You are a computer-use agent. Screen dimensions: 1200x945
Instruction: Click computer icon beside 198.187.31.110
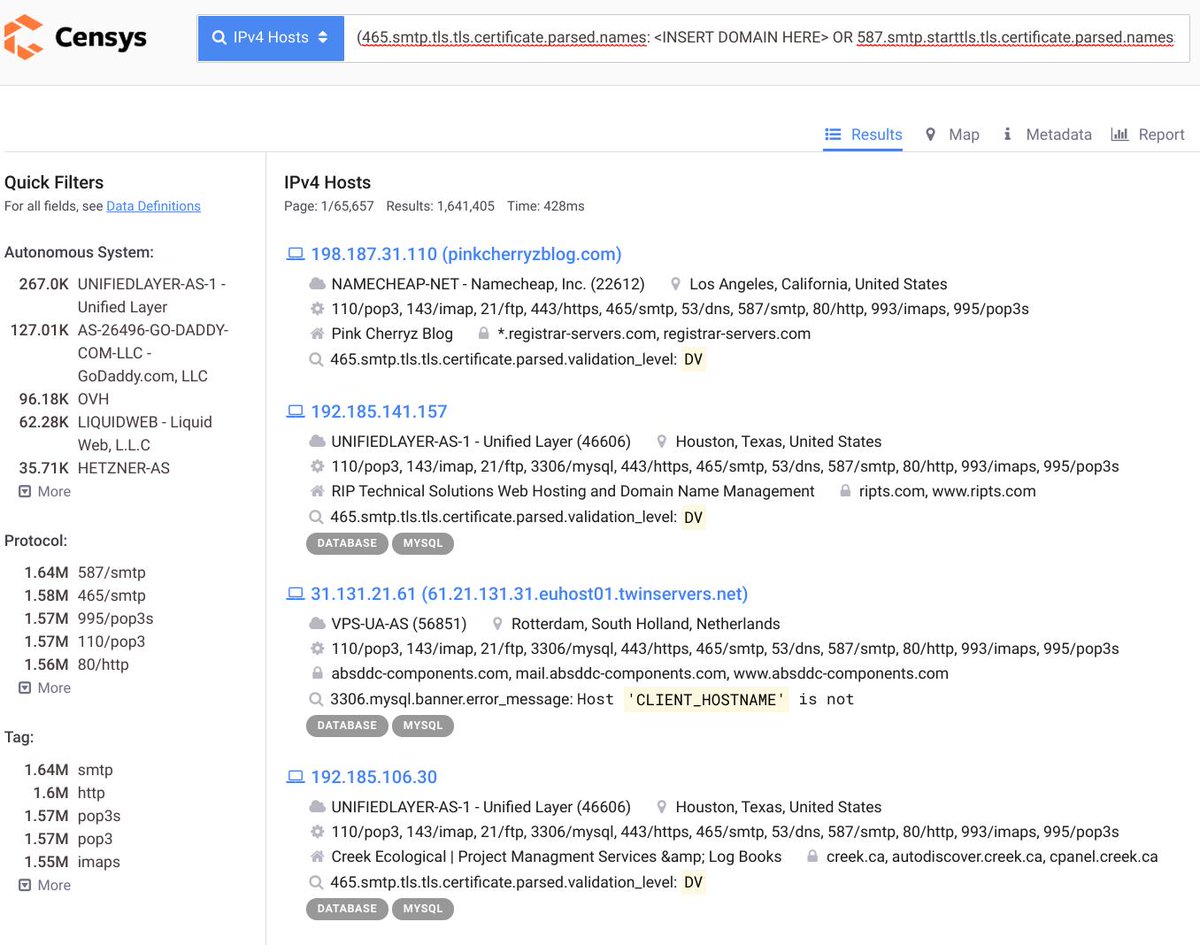[295, 254]
